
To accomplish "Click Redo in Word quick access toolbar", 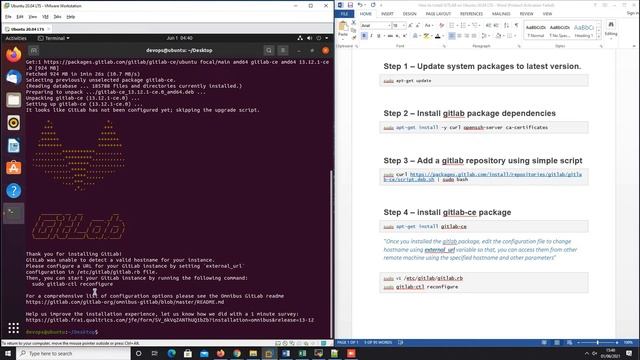I will click(x=373, y=5).
